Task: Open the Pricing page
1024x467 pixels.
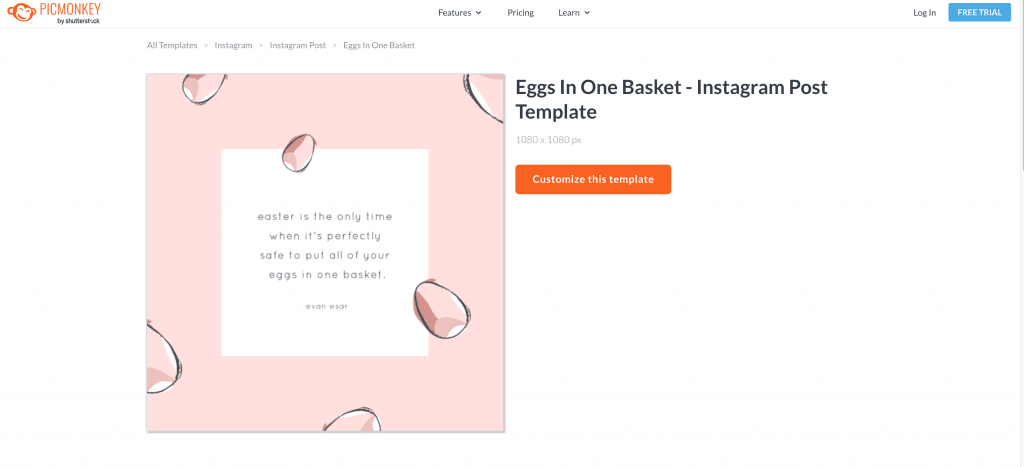Action: tap(520, 12)
